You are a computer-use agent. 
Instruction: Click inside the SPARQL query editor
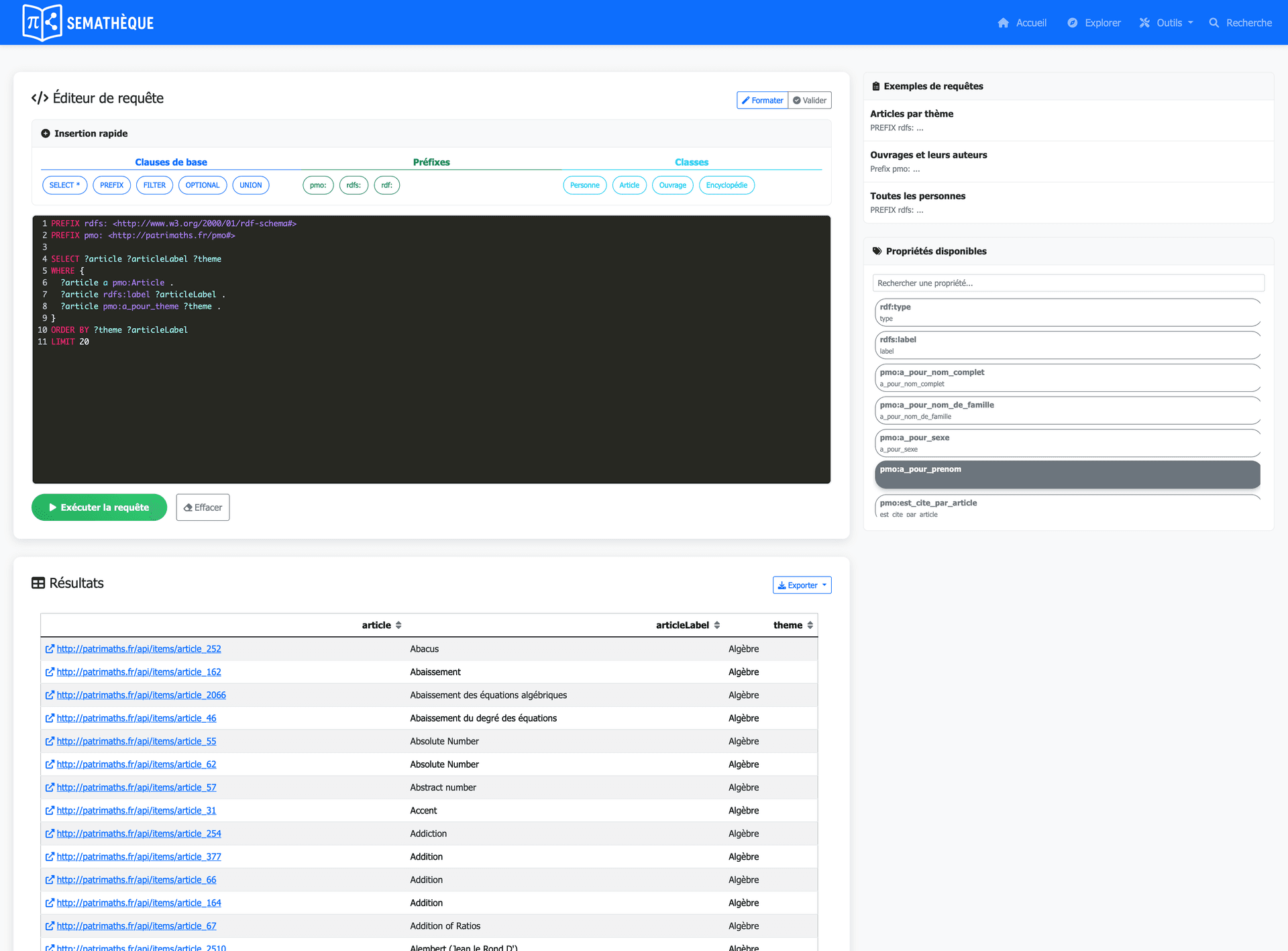point(431,349)
